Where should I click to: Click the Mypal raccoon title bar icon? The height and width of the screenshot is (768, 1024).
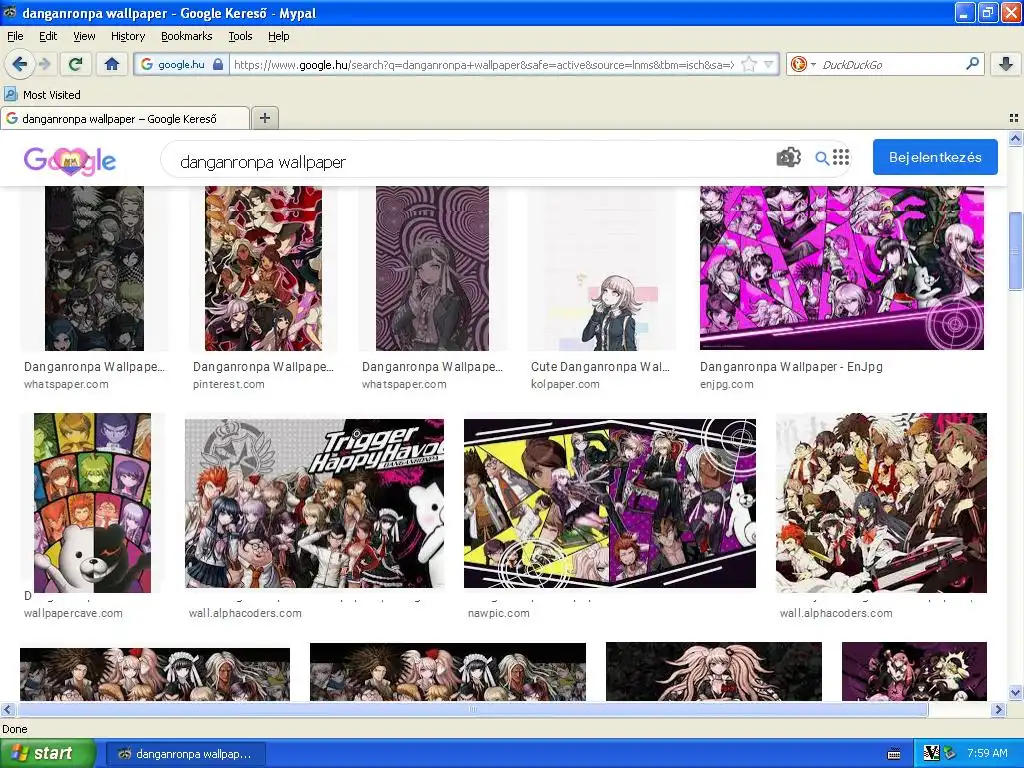tap(10, 12)
